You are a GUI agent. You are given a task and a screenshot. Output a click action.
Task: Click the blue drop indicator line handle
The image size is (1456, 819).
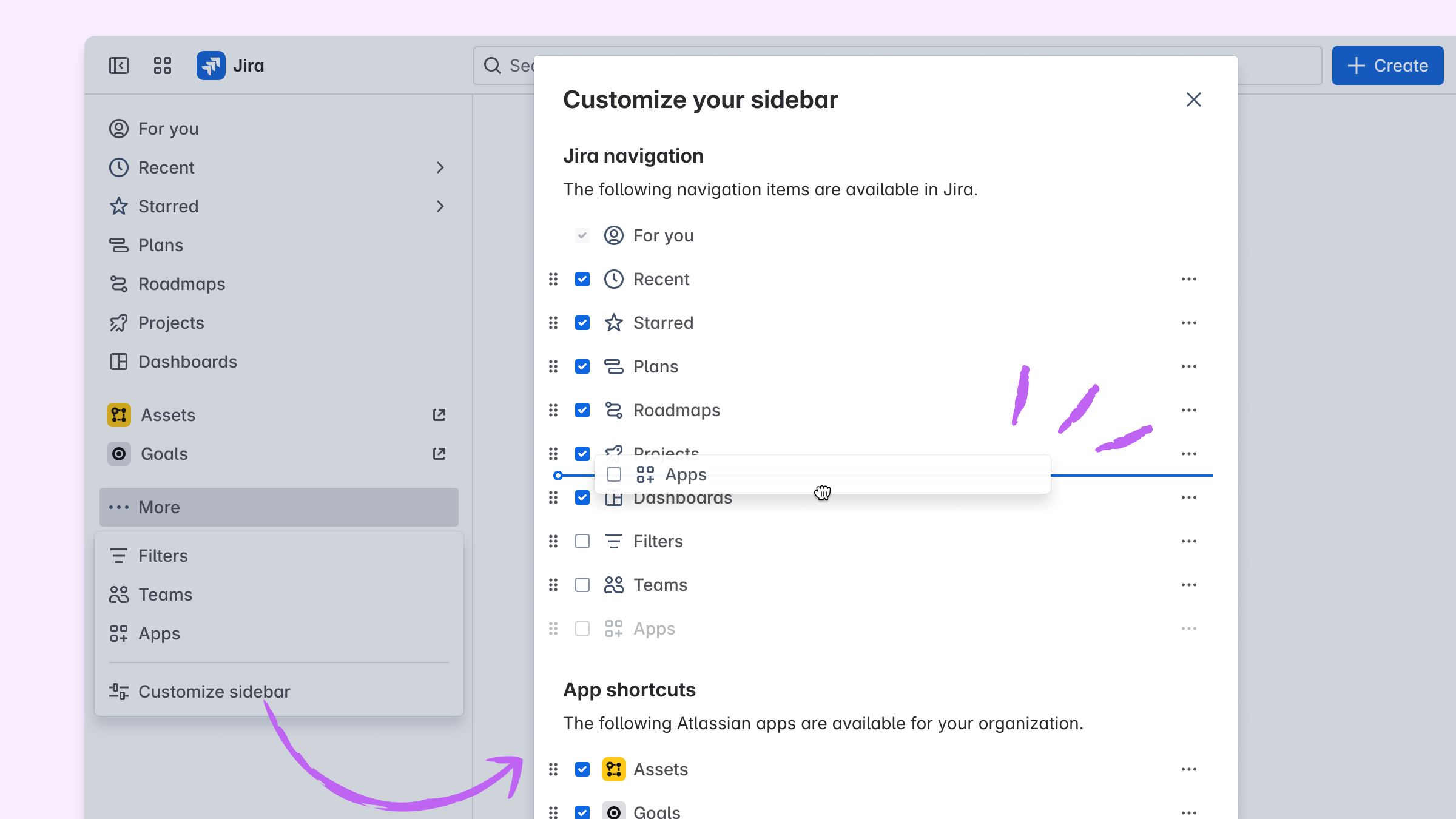(558, 476)
